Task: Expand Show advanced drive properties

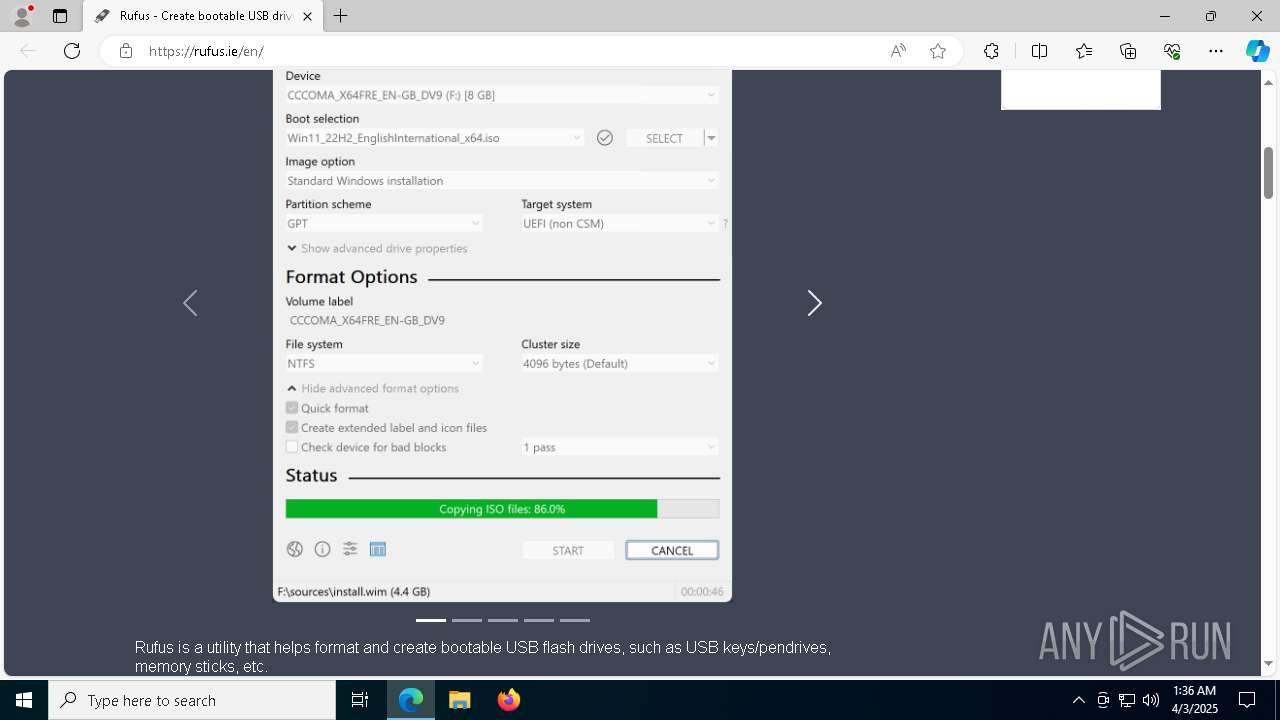Action: [x=377, y=248]
